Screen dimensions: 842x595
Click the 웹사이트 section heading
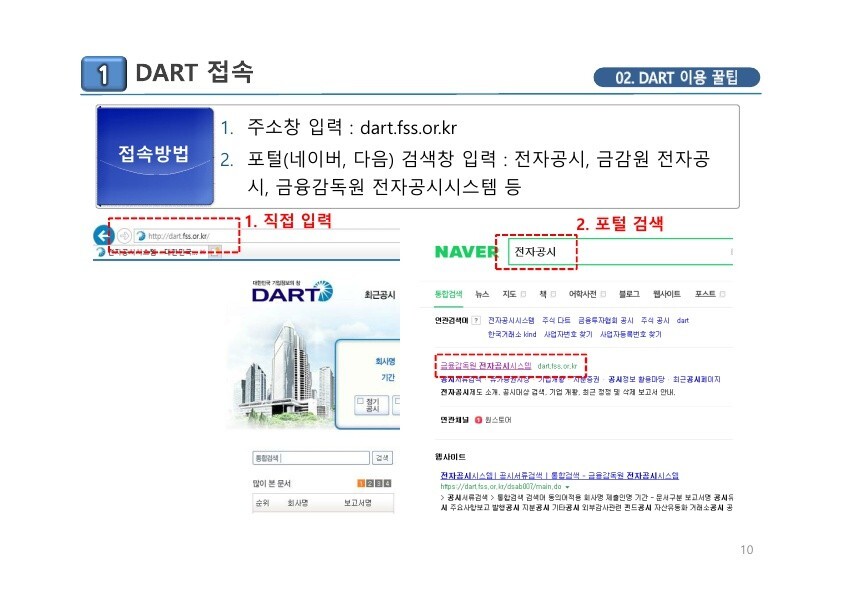pos(450,457)
